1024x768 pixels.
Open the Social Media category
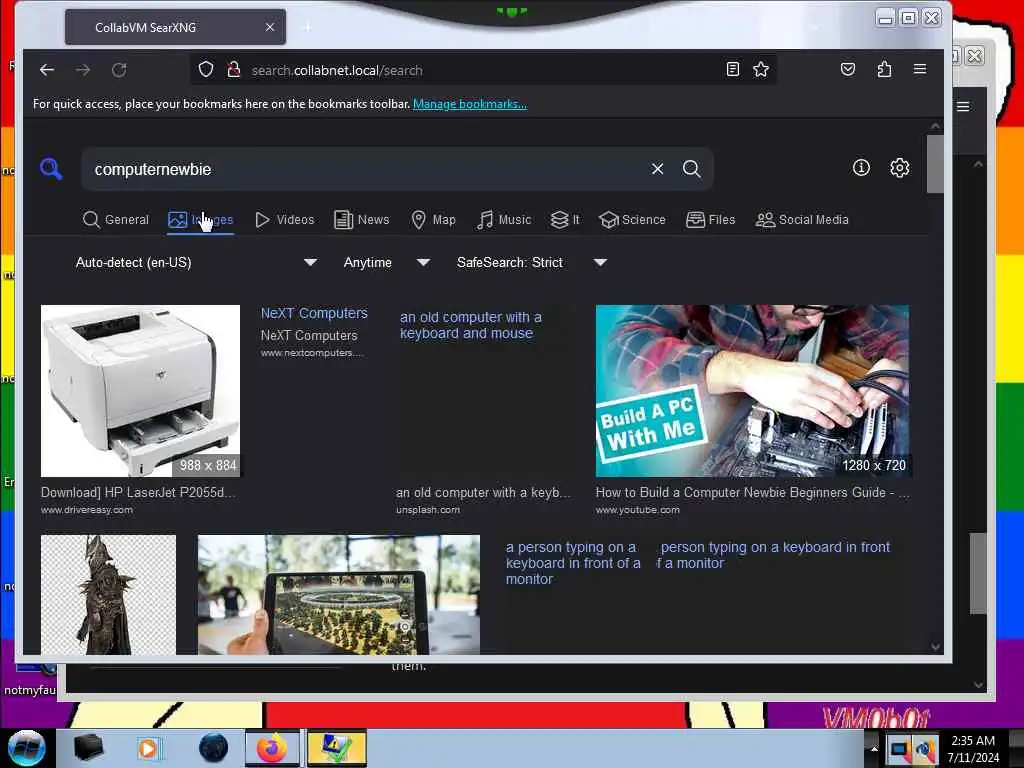tap(802, 219)
